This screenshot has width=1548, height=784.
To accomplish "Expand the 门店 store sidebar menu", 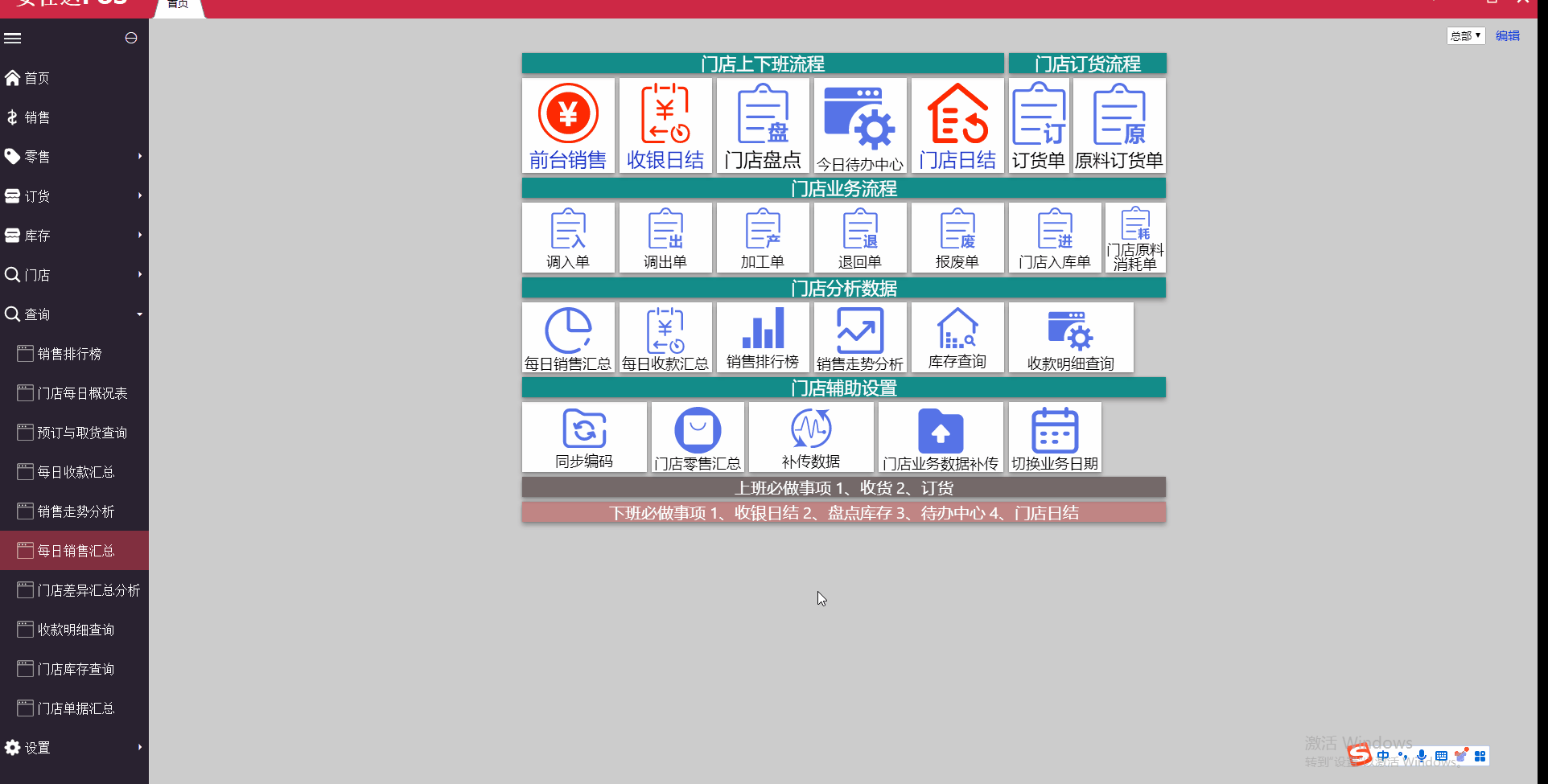I will tap(74, 275).
